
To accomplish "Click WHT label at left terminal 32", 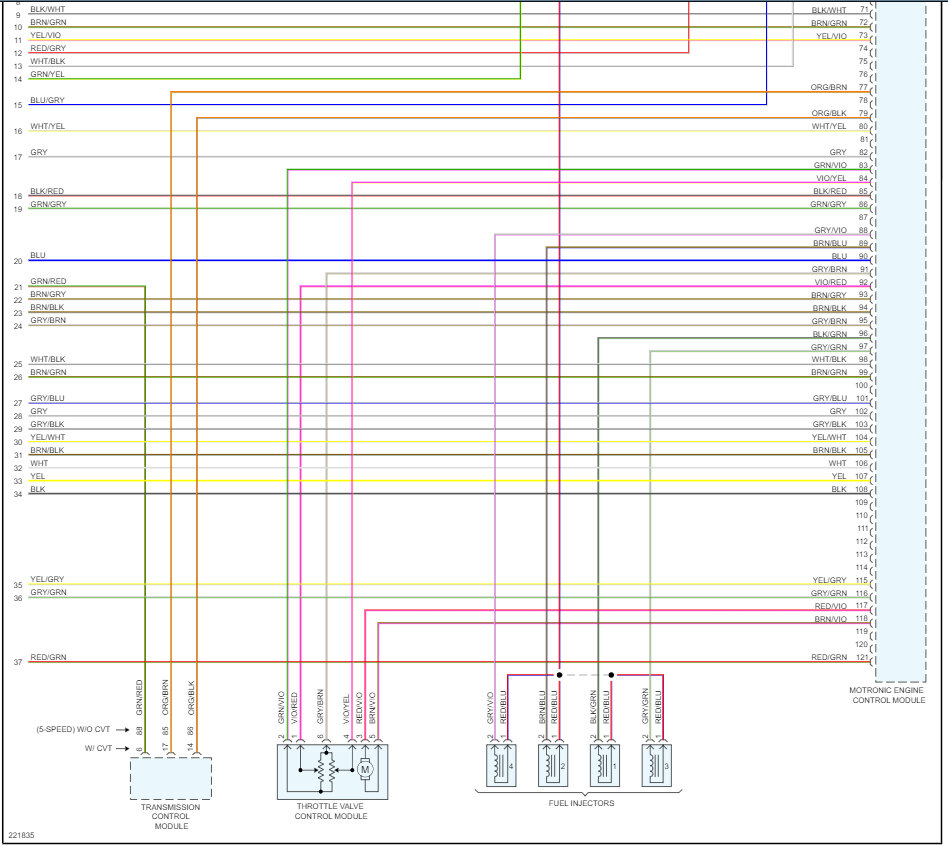I will pos(39,463).
